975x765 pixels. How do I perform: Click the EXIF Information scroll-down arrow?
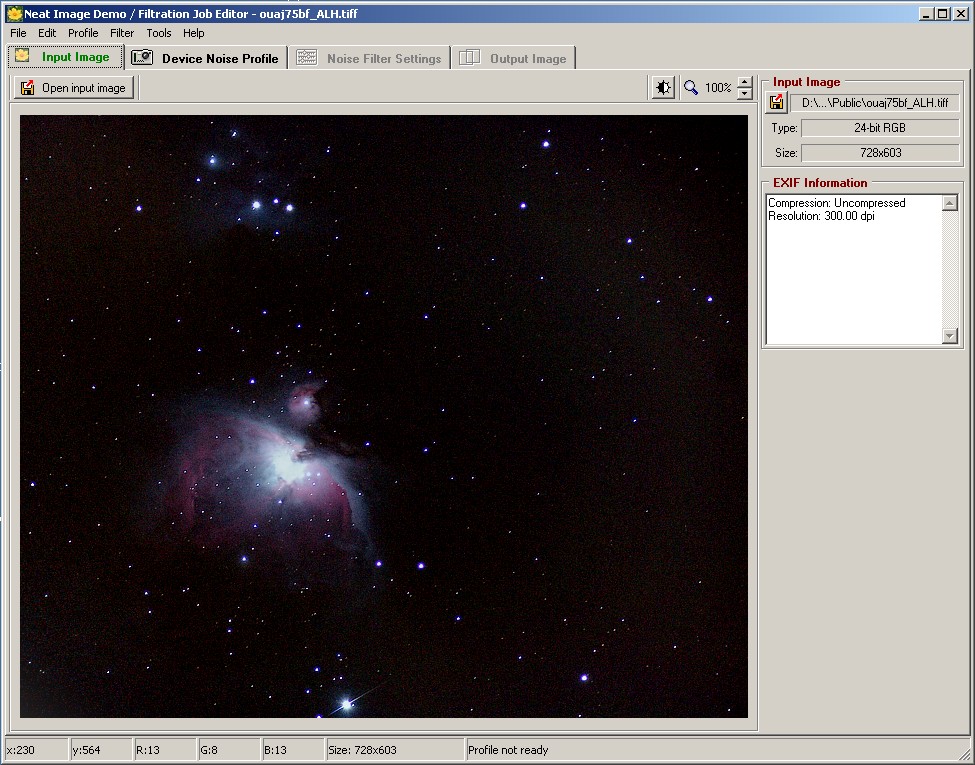click(x=950, y=336)
